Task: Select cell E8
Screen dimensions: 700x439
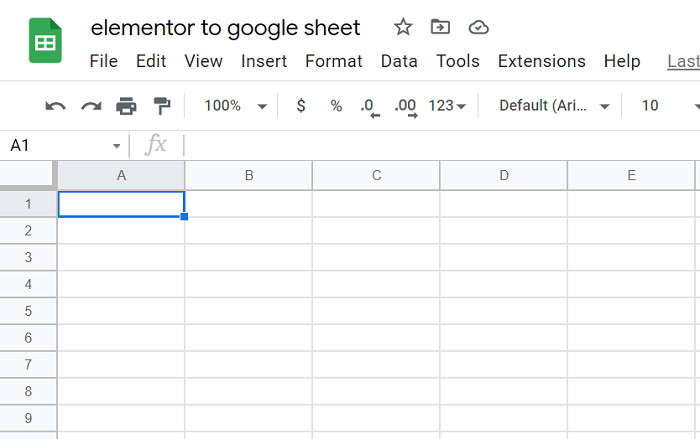Action: pos(631,392)
